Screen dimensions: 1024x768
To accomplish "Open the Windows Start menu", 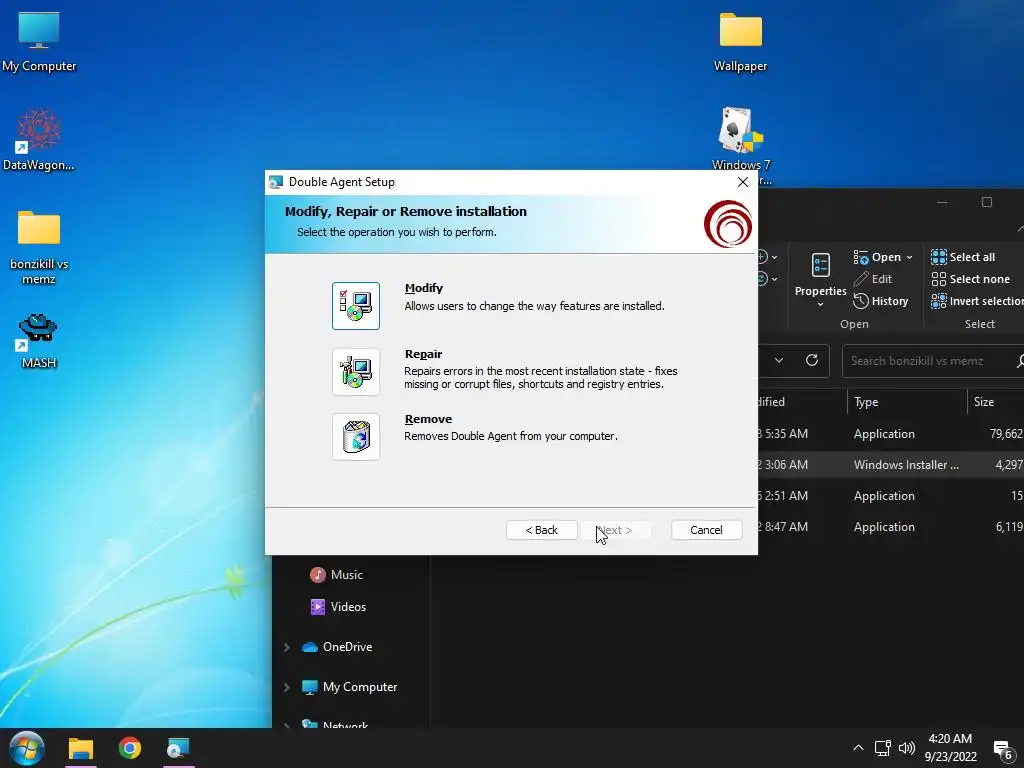I will pos(27,748).
